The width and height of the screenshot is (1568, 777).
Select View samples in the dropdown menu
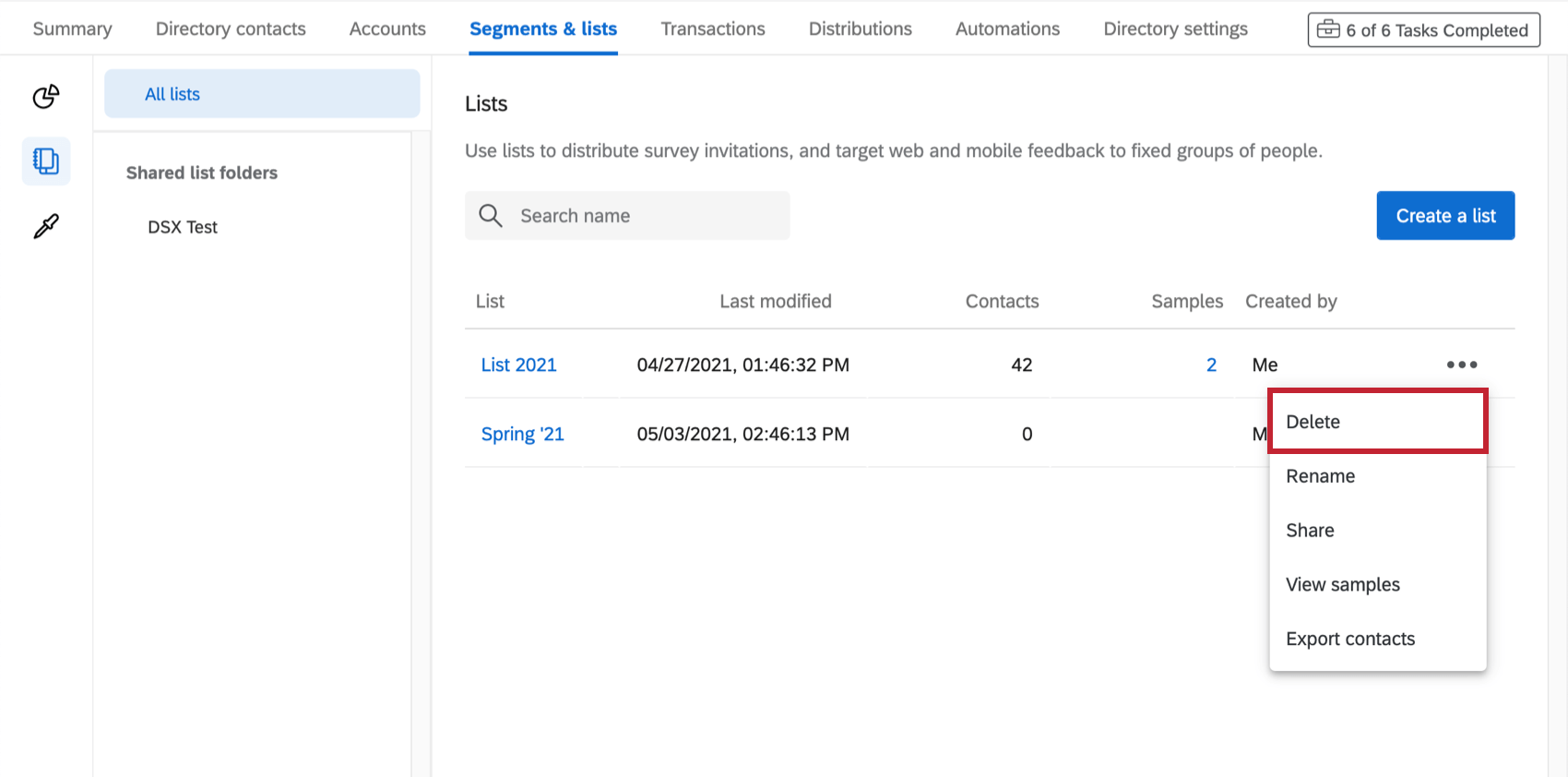(x=1342, y=585)
